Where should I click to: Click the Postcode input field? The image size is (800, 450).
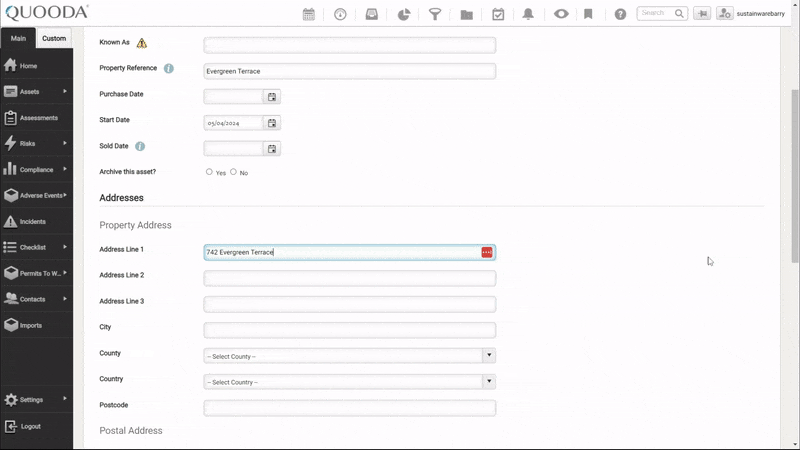349,408
